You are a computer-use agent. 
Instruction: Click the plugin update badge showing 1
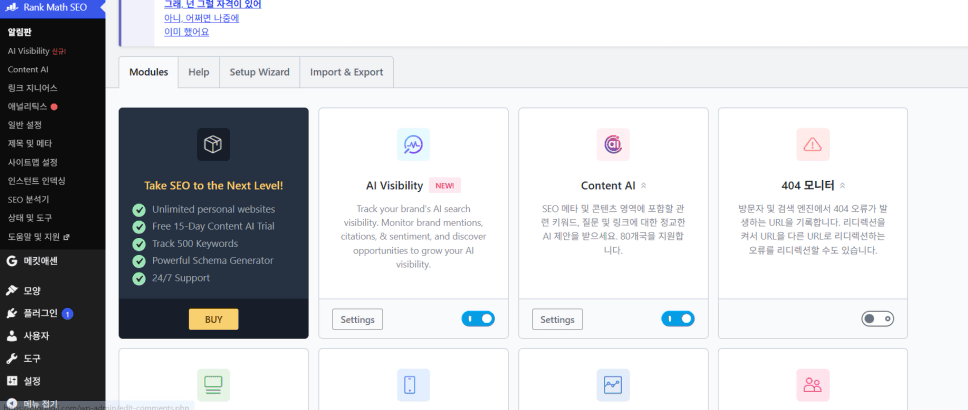67,314
